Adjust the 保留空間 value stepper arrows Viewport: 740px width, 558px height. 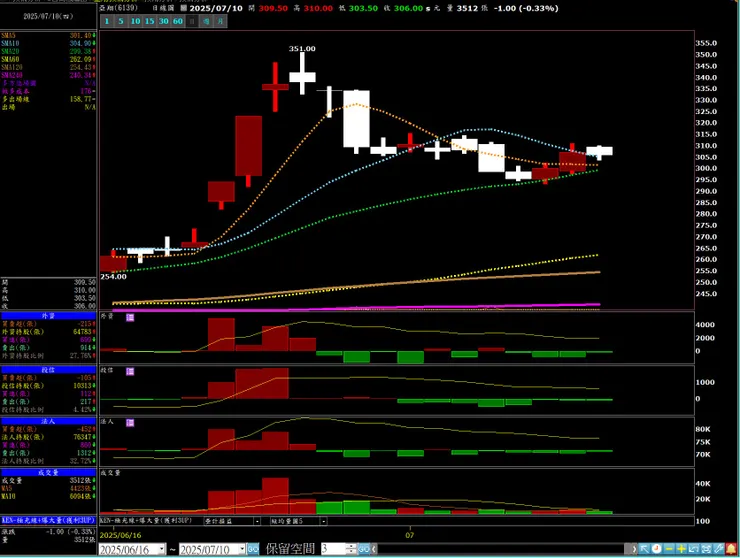click(351, 549)
